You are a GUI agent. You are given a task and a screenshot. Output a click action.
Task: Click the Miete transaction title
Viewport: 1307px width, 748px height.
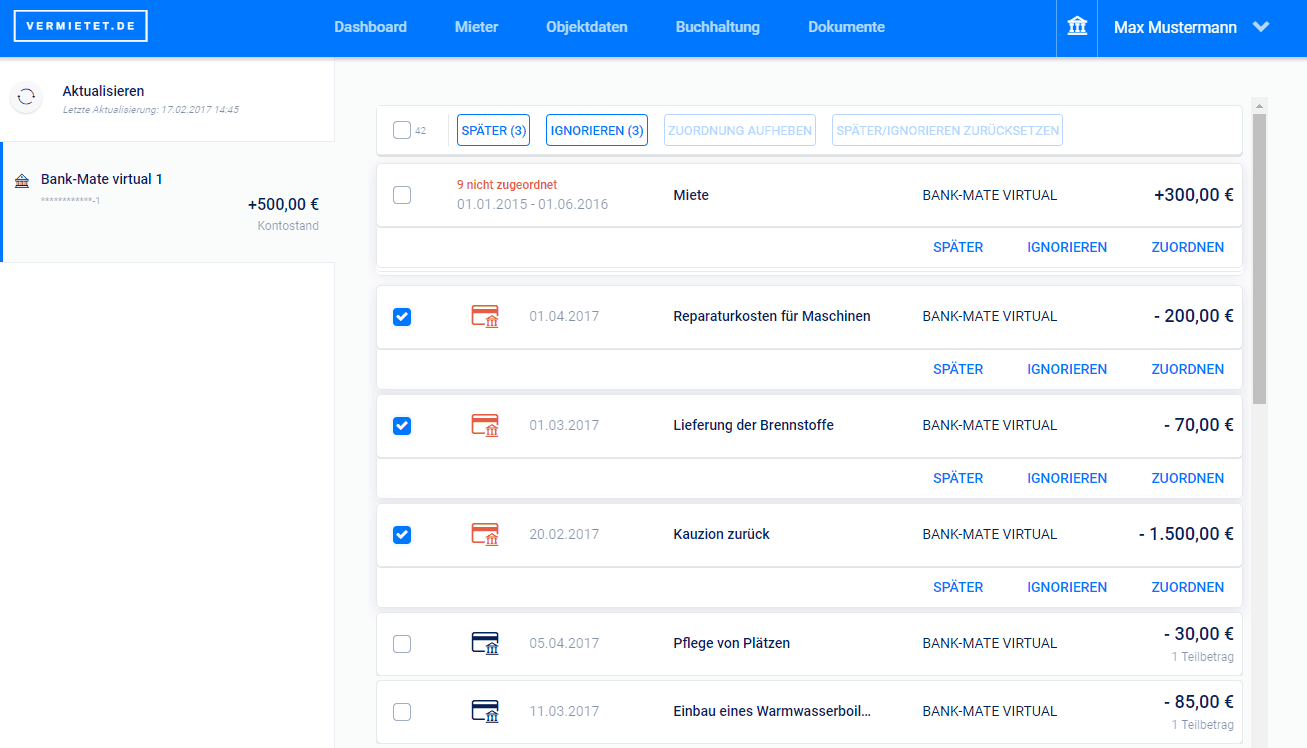[691, 195]
